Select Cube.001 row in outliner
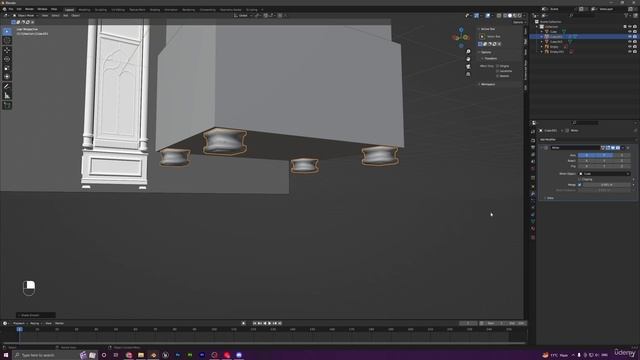This screenshot has height=360, width=640. click(584, 36)
